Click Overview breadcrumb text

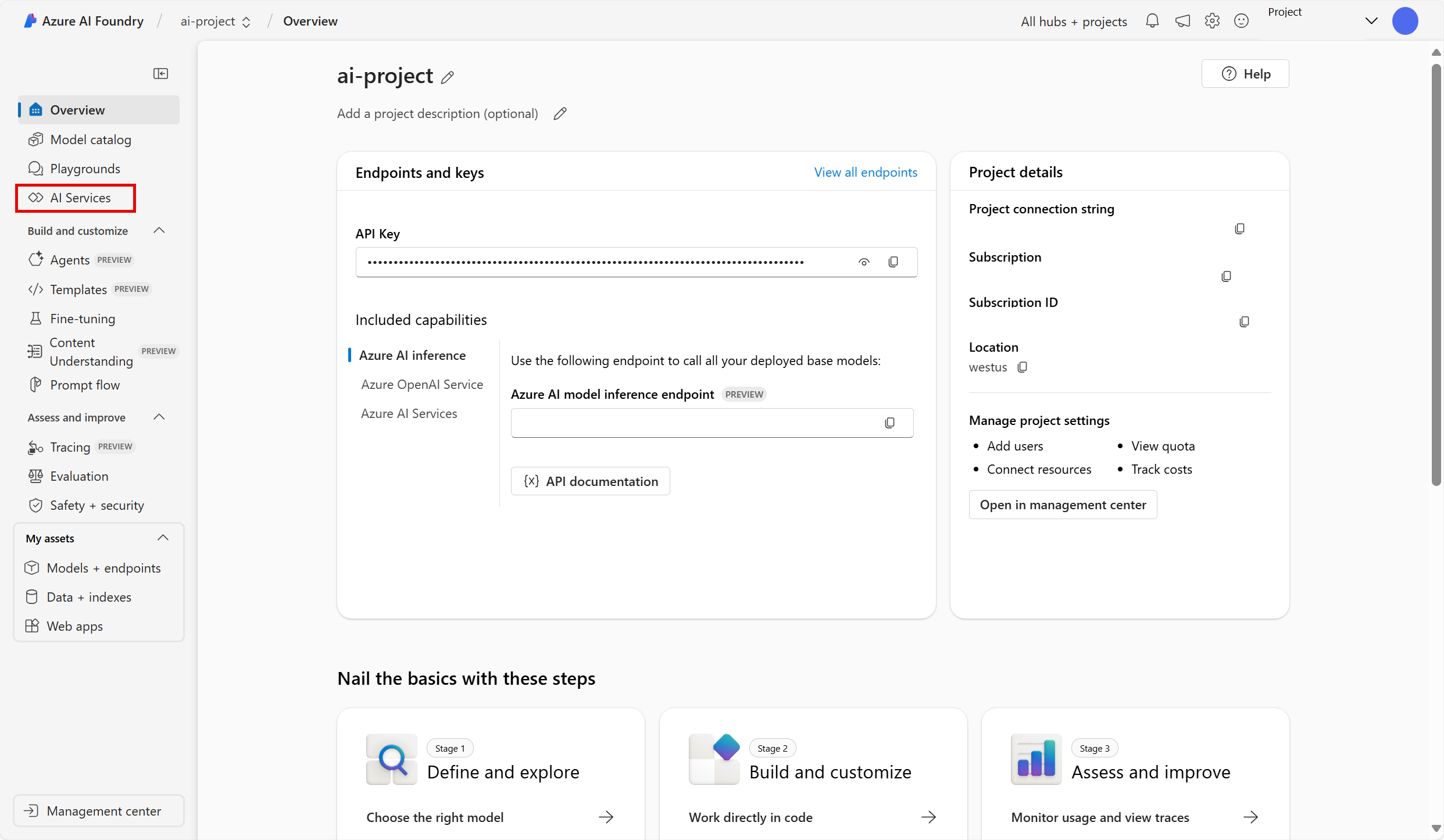pos(310,22)
